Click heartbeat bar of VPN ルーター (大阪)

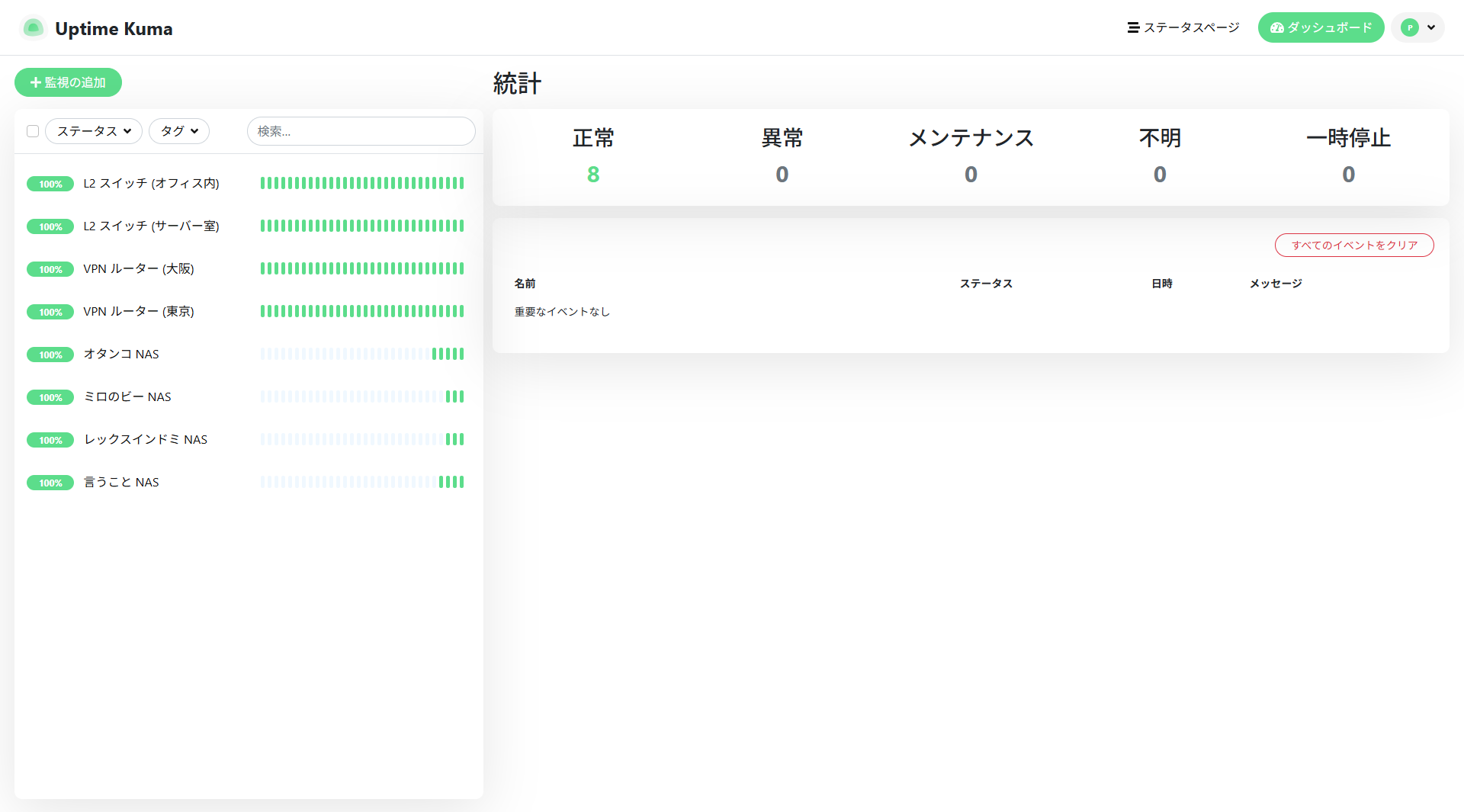pos(362,268)
